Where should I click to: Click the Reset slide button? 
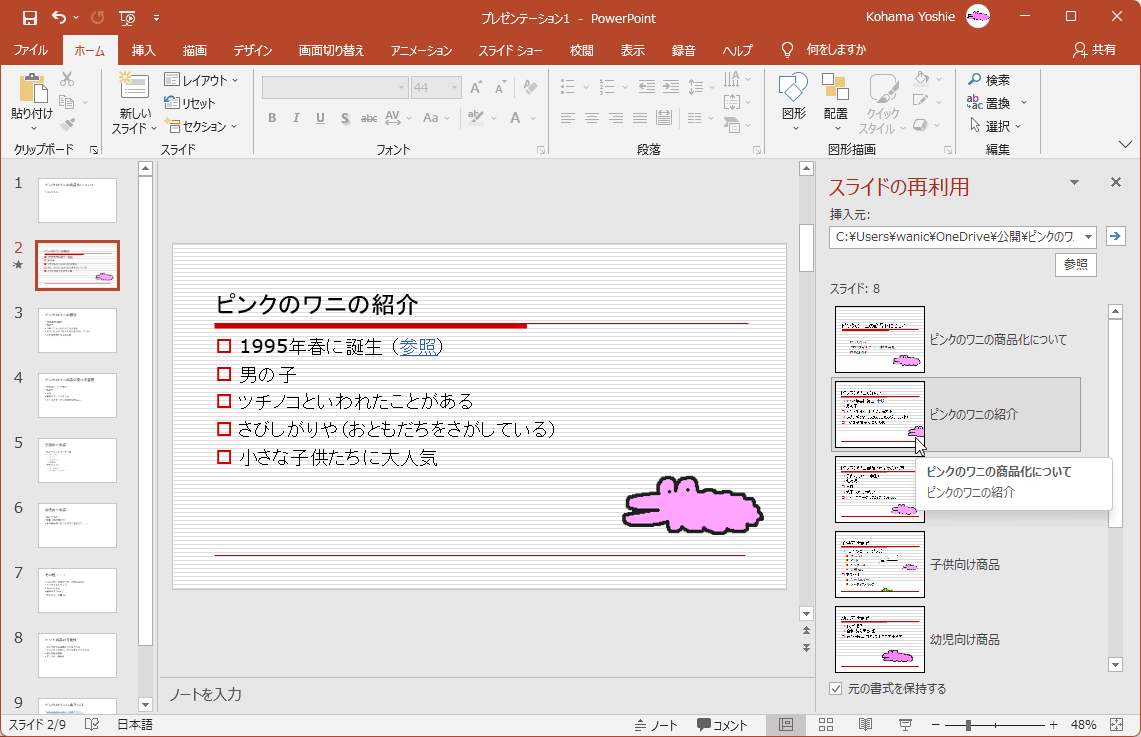tap(190, 103)
